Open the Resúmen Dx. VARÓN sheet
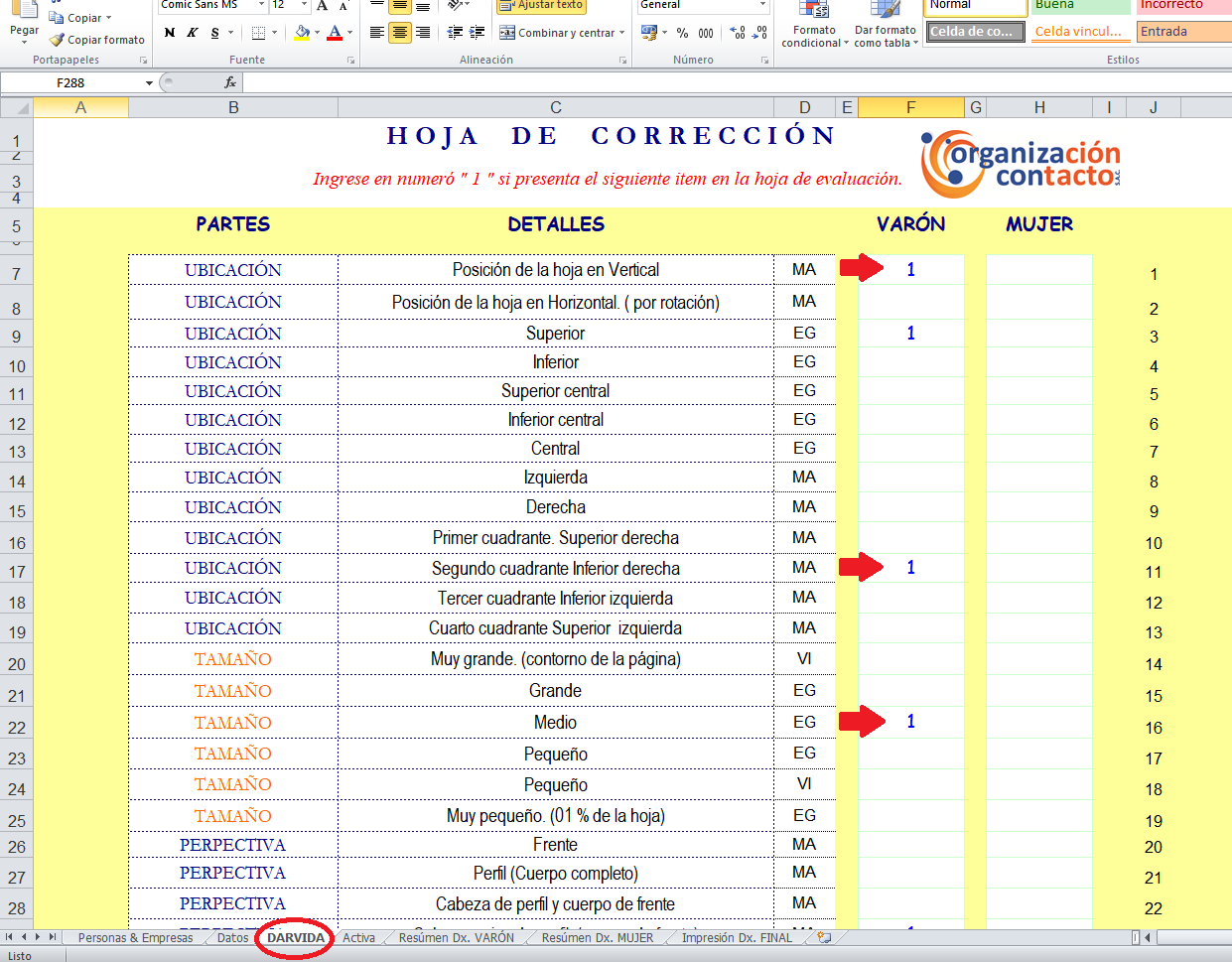 [x=456, y=936]
